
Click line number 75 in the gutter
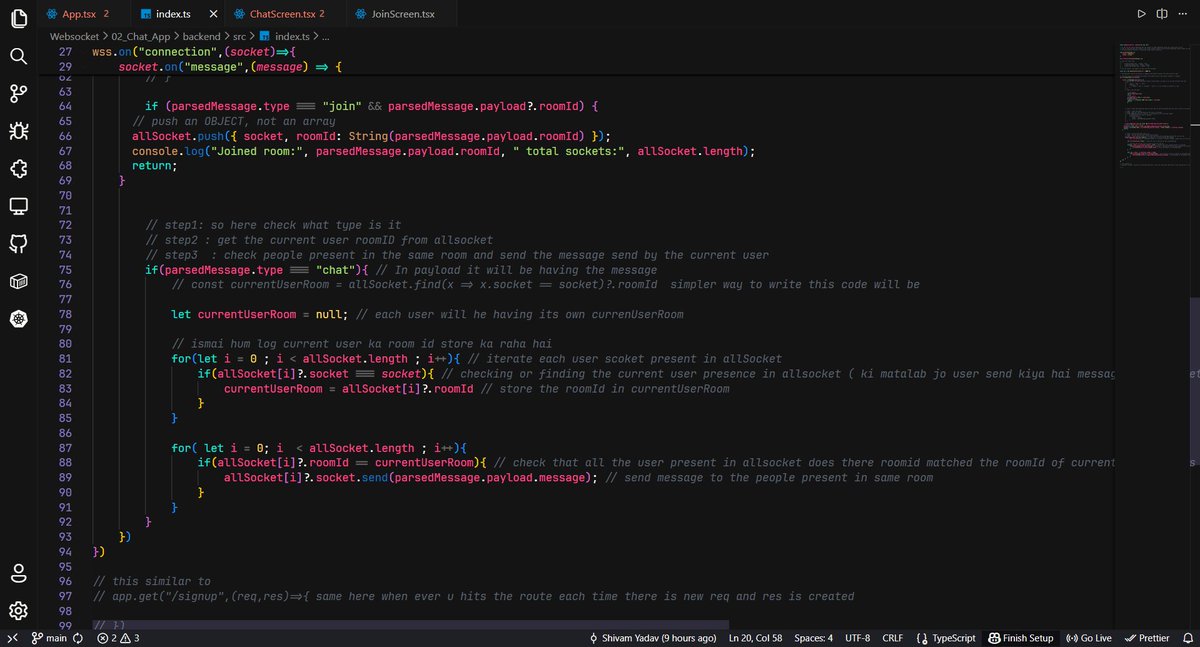[x=64, y=270]
